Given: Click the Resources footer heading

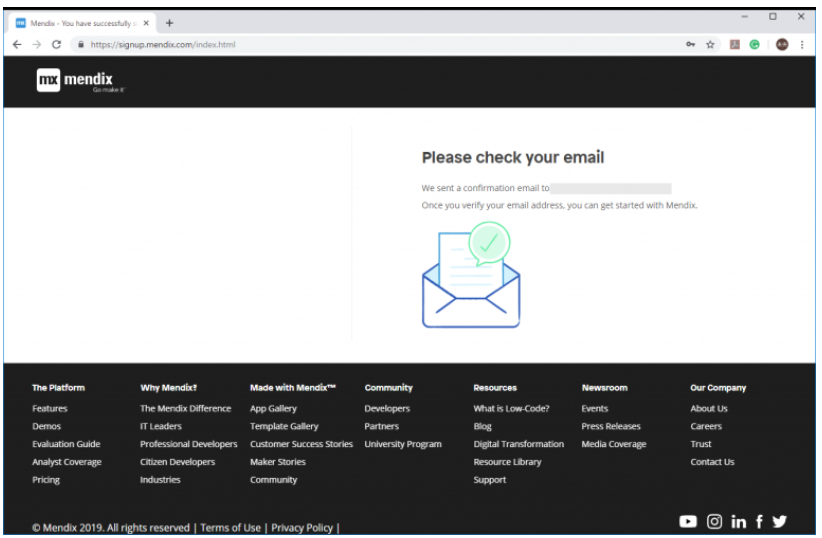Looking at the screenshot, I should coord(495,388).
